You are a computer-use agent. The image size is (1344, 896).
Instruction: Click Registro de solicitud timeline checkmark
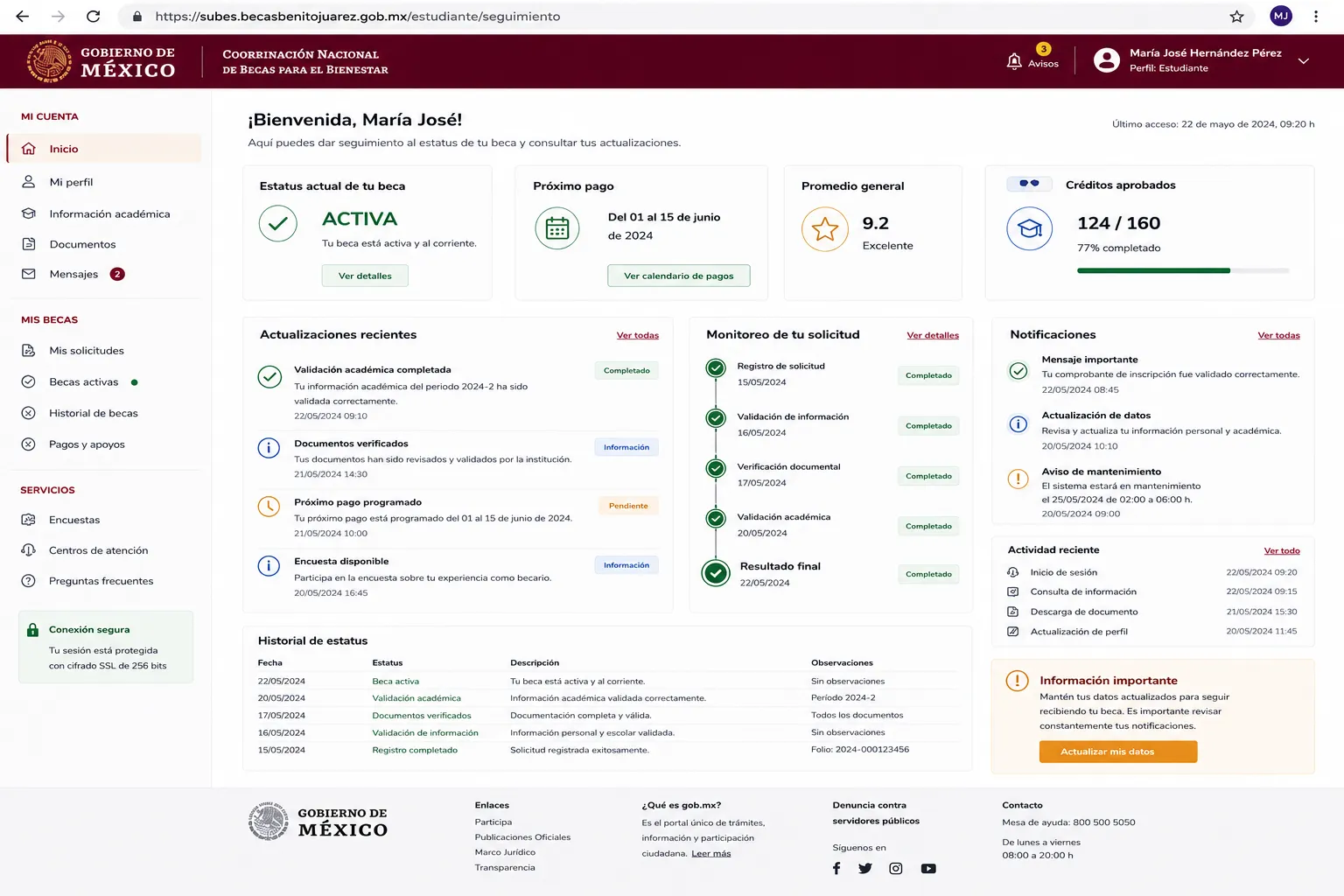pos(716,368)
